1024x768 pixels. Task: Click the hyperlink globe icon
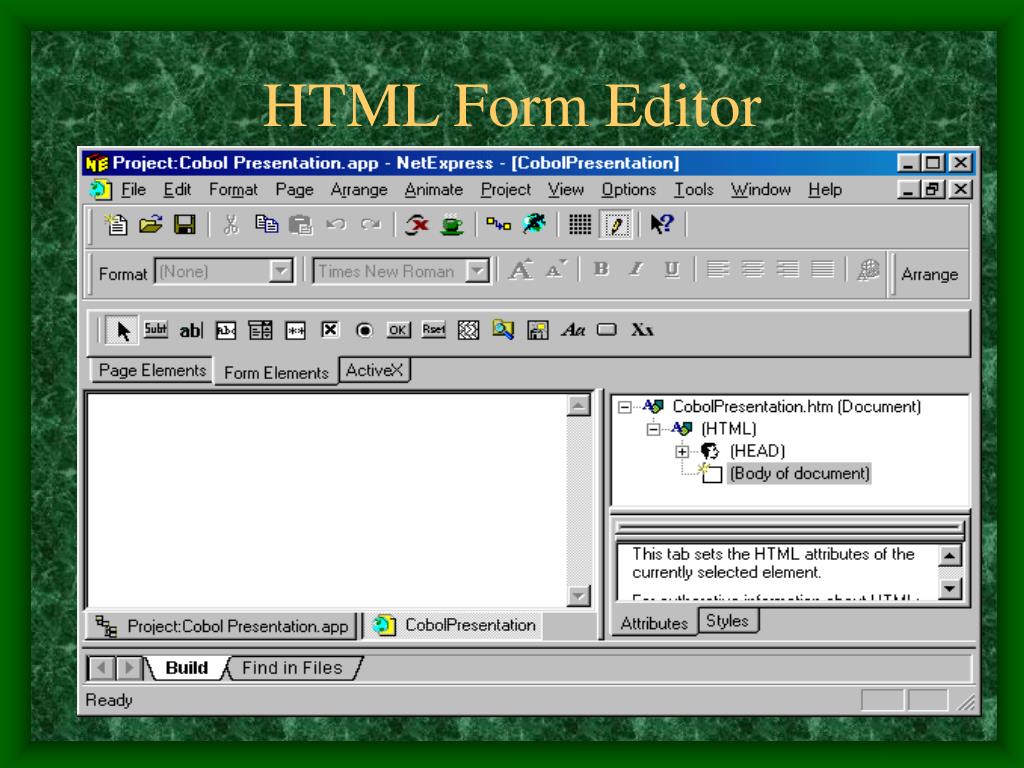point(868,270)
